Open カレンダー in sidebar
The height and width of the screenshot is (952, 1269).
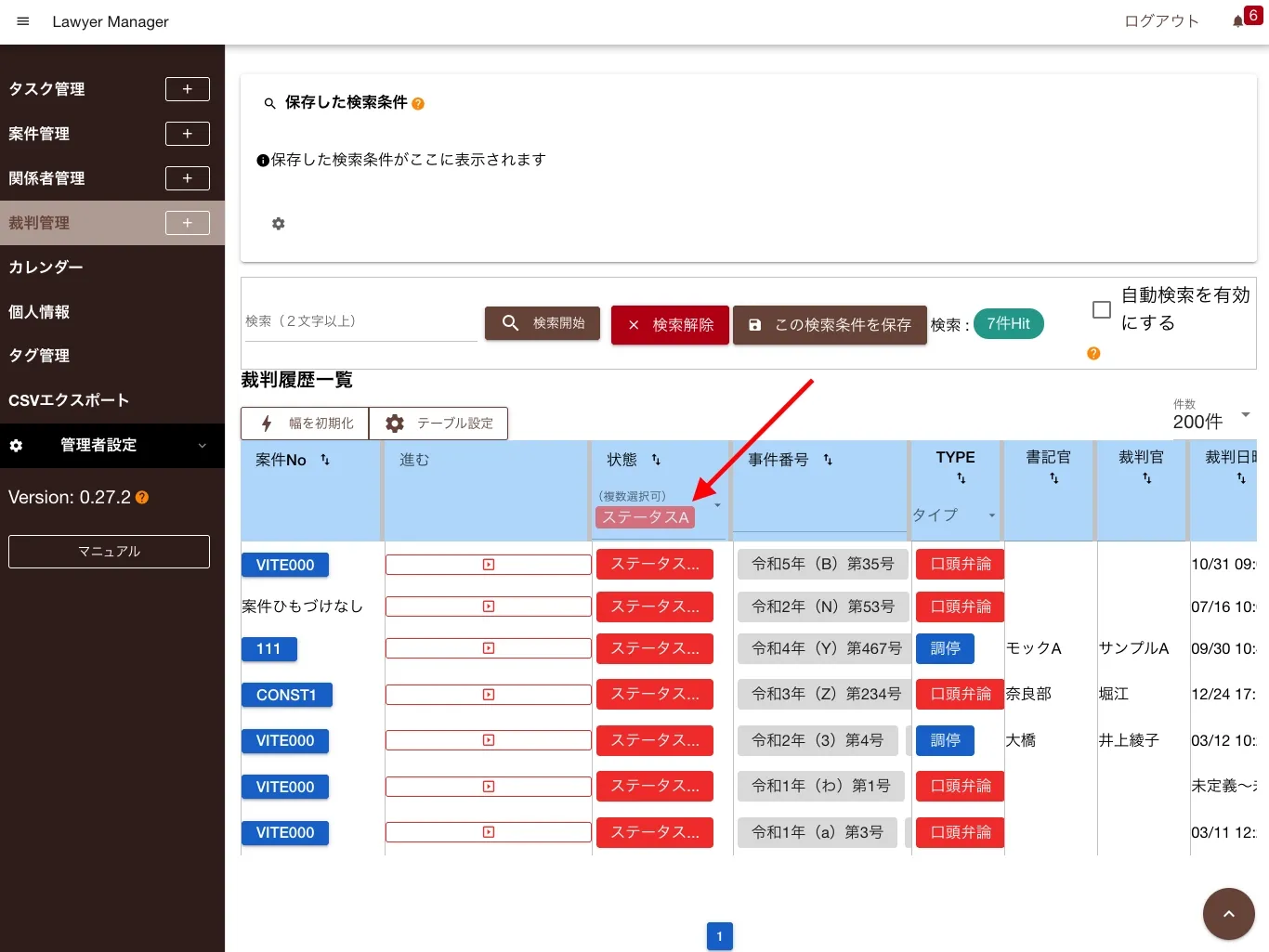pos(46,267)
